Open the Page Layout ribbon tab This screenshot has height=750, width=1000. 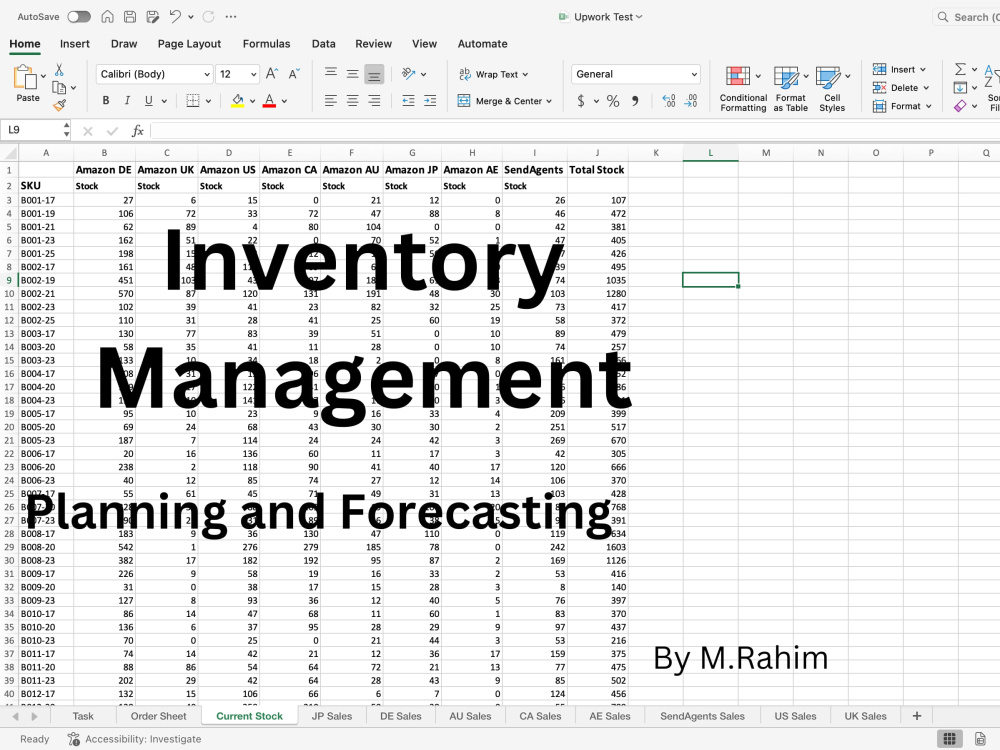coord(189,44)
